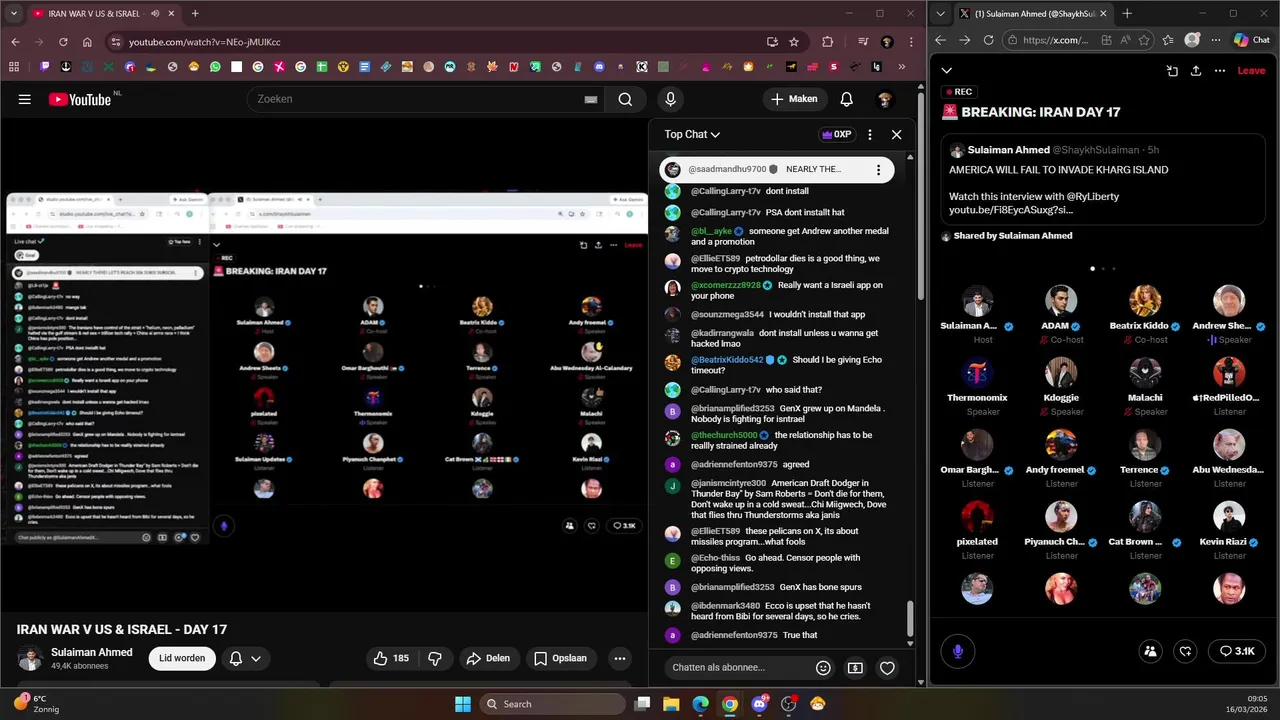1280x720 pixels.
Task: Click the Opslaan save button
Action: (560, 658)
